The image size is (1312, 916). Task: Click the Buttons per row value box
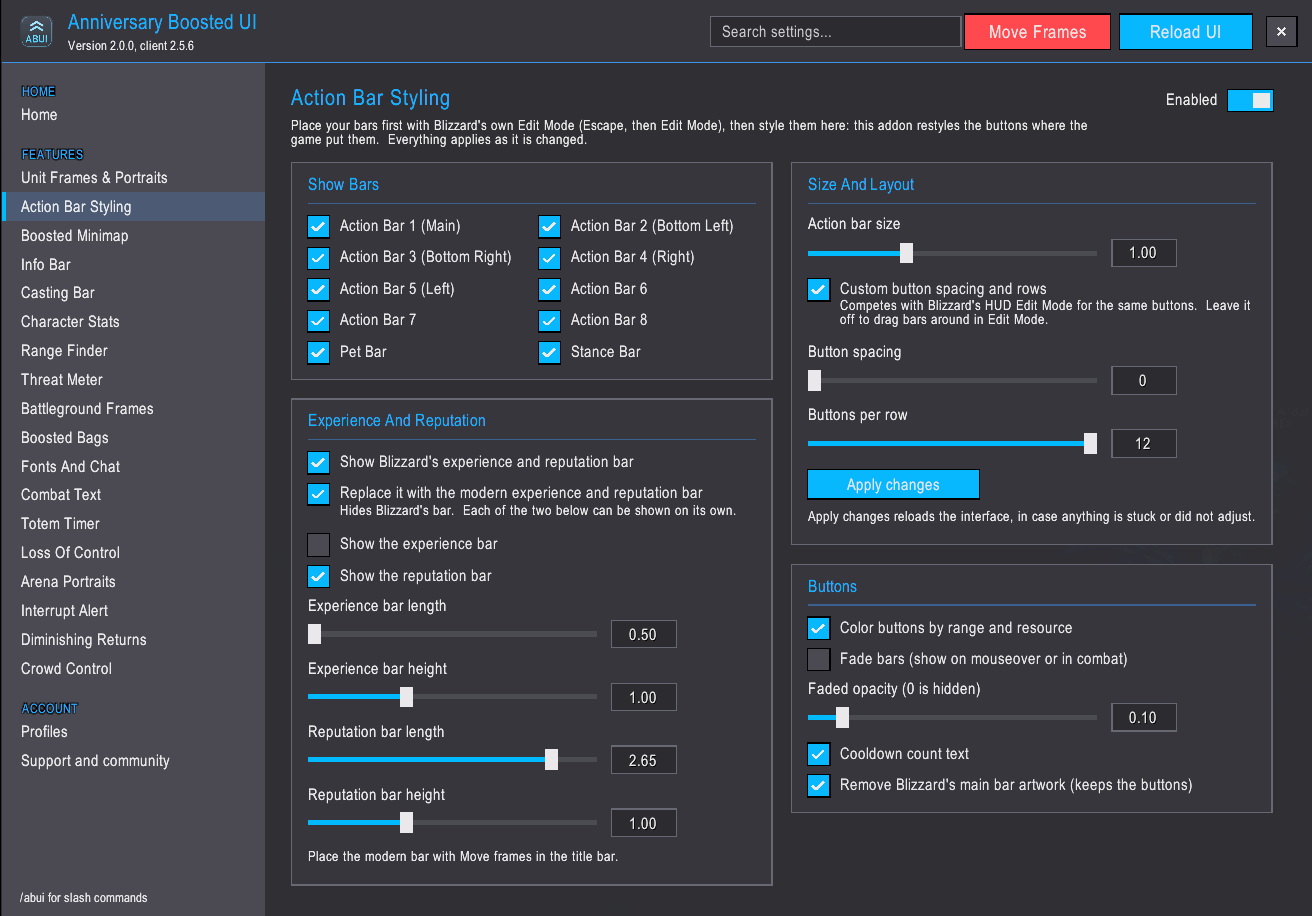click(1143, 443)
